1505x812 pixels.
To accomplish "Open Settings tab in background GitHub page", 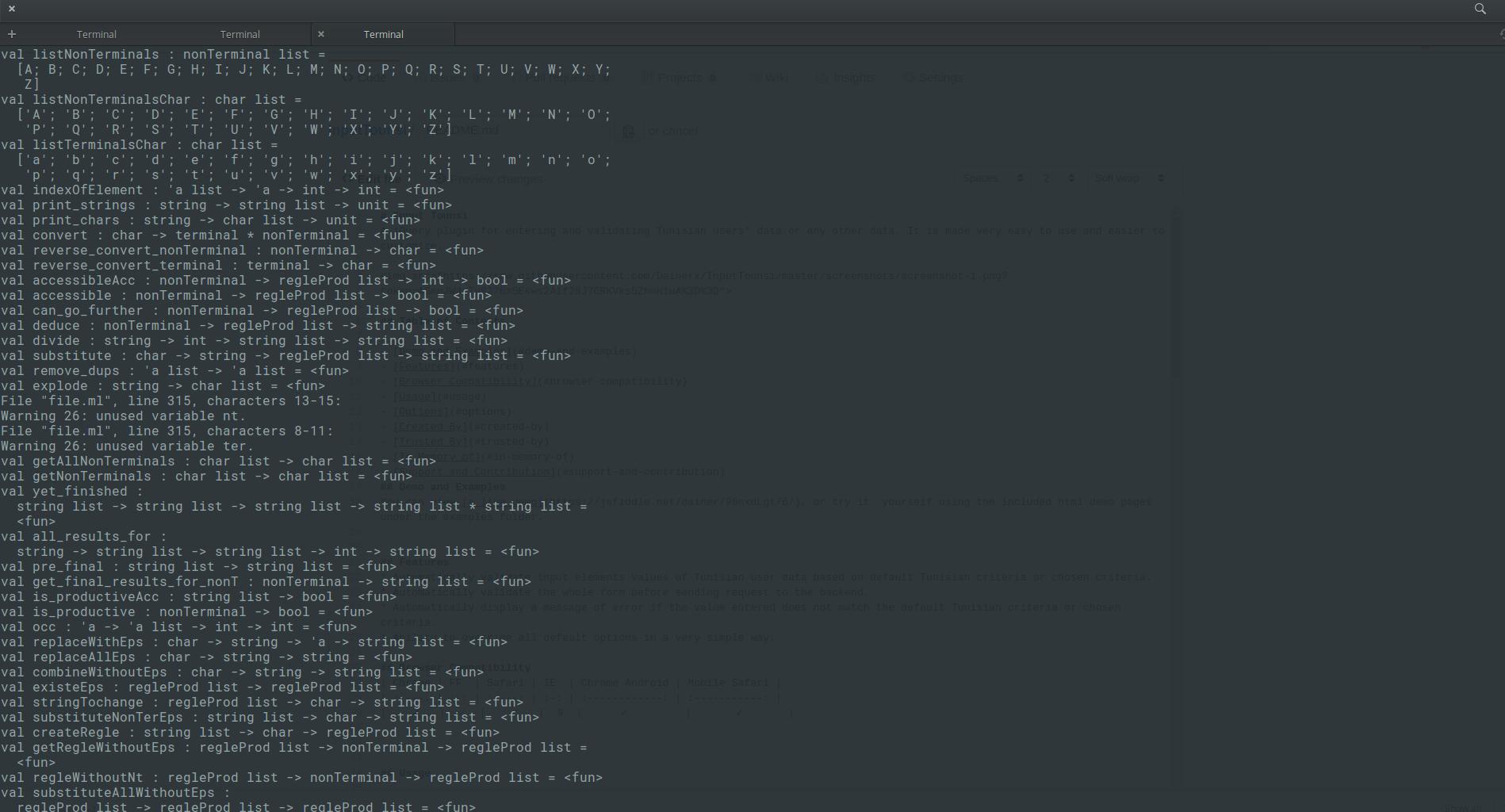I will 934,78.
